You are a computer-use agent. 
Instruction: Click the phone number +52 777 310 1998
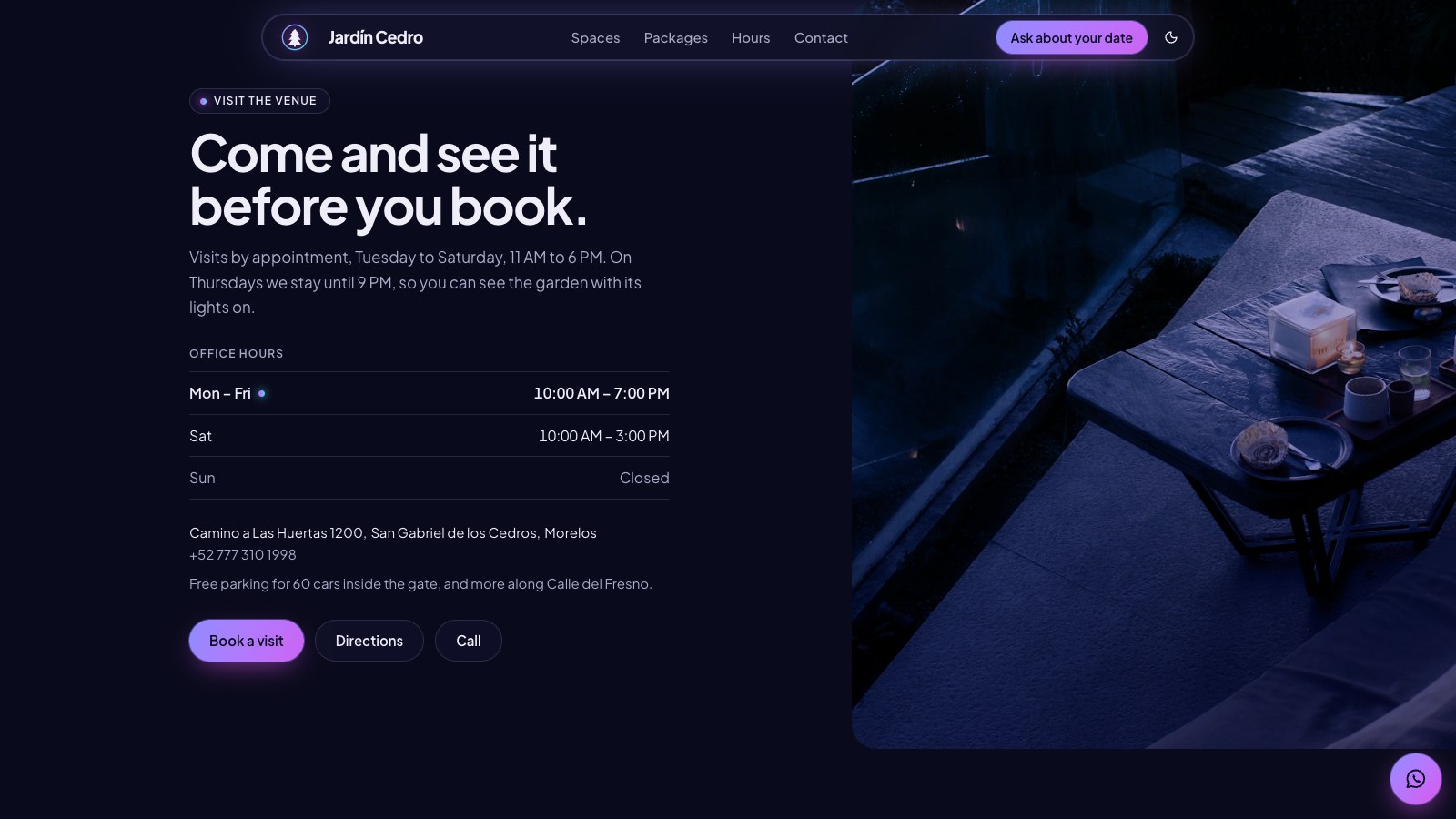243,554
